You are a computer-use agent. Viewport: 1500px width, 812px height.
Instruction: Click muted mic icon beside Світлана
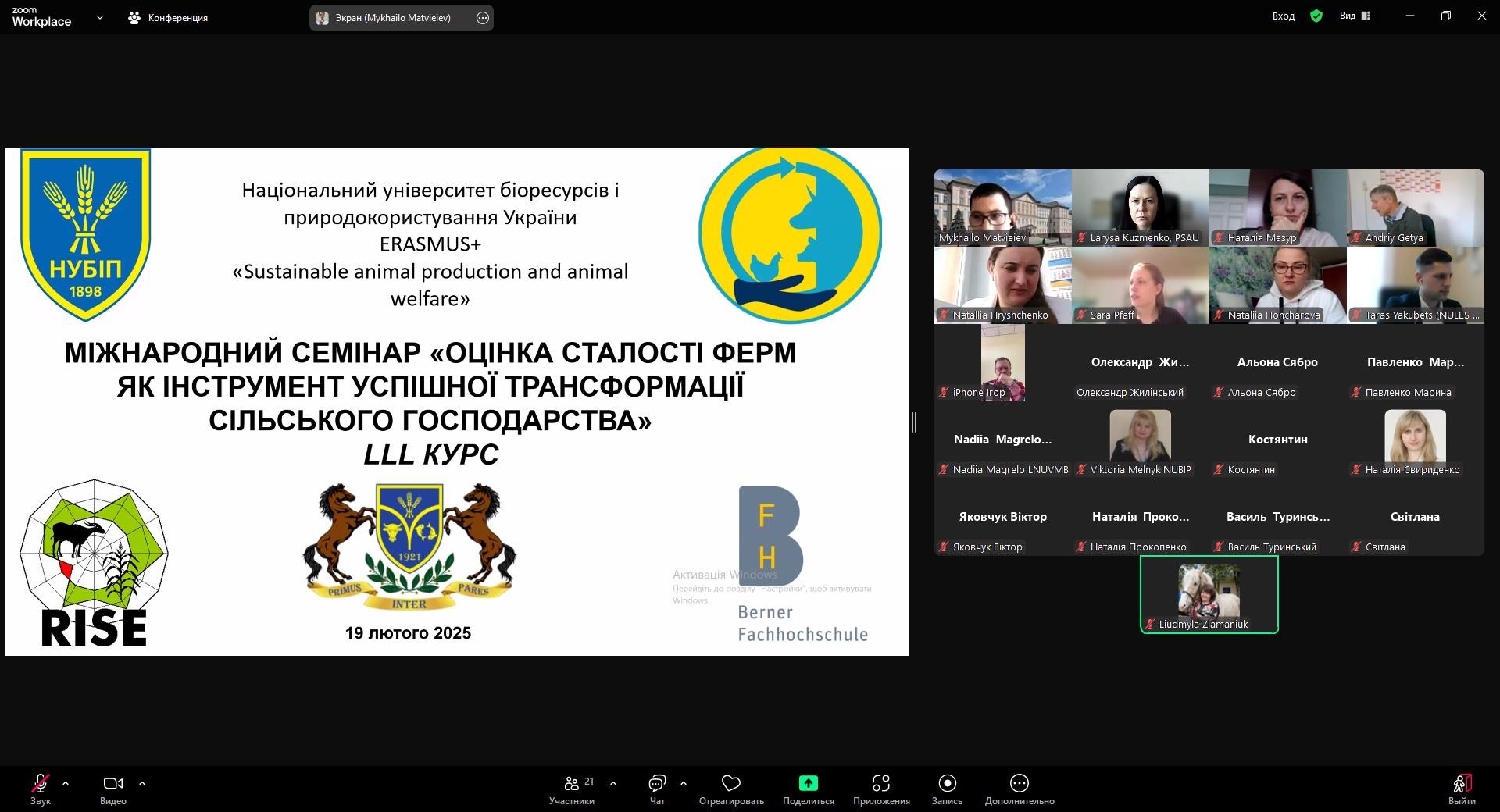(x=1357, y=547)
